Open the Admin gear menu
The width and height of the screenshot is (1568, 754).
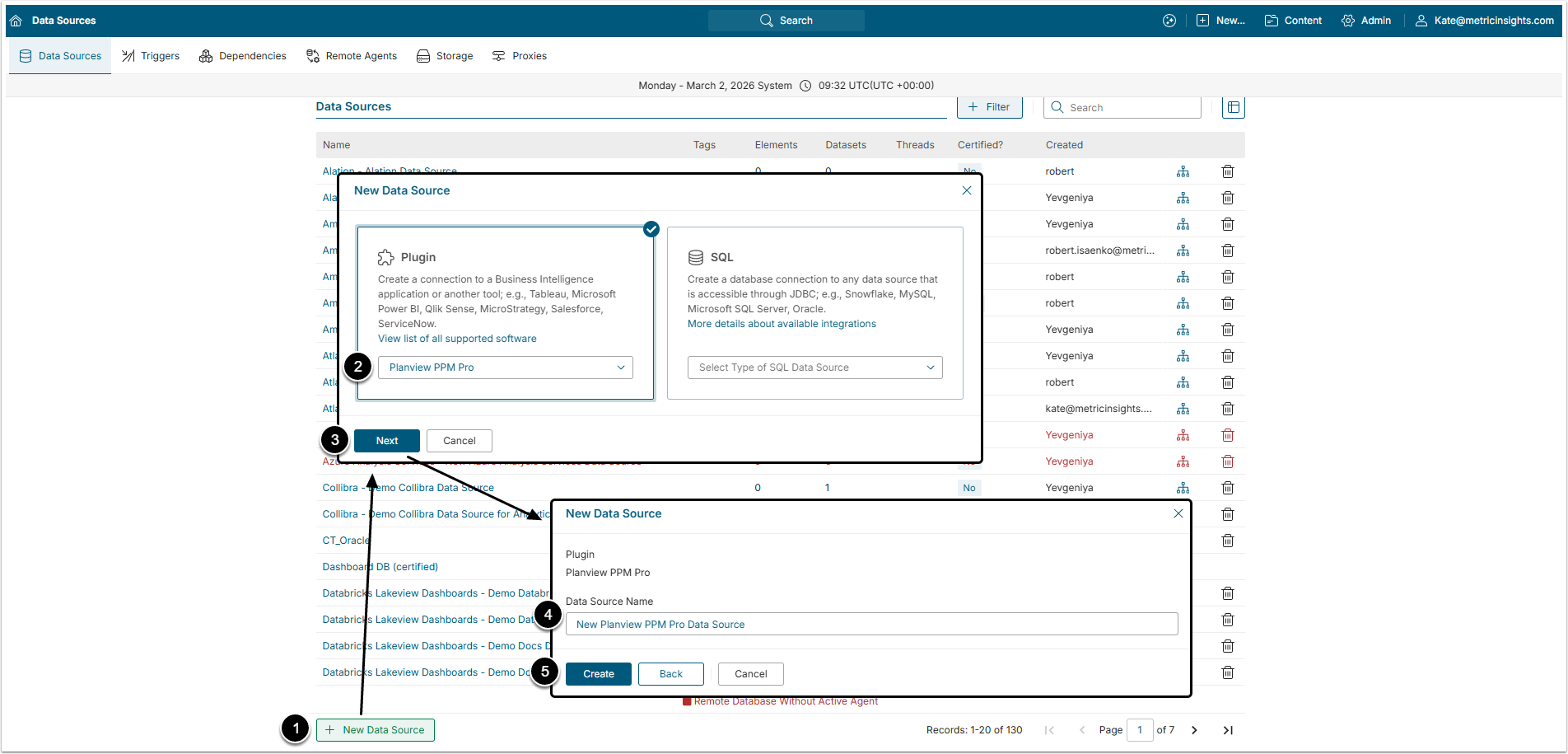(1366, 21)
